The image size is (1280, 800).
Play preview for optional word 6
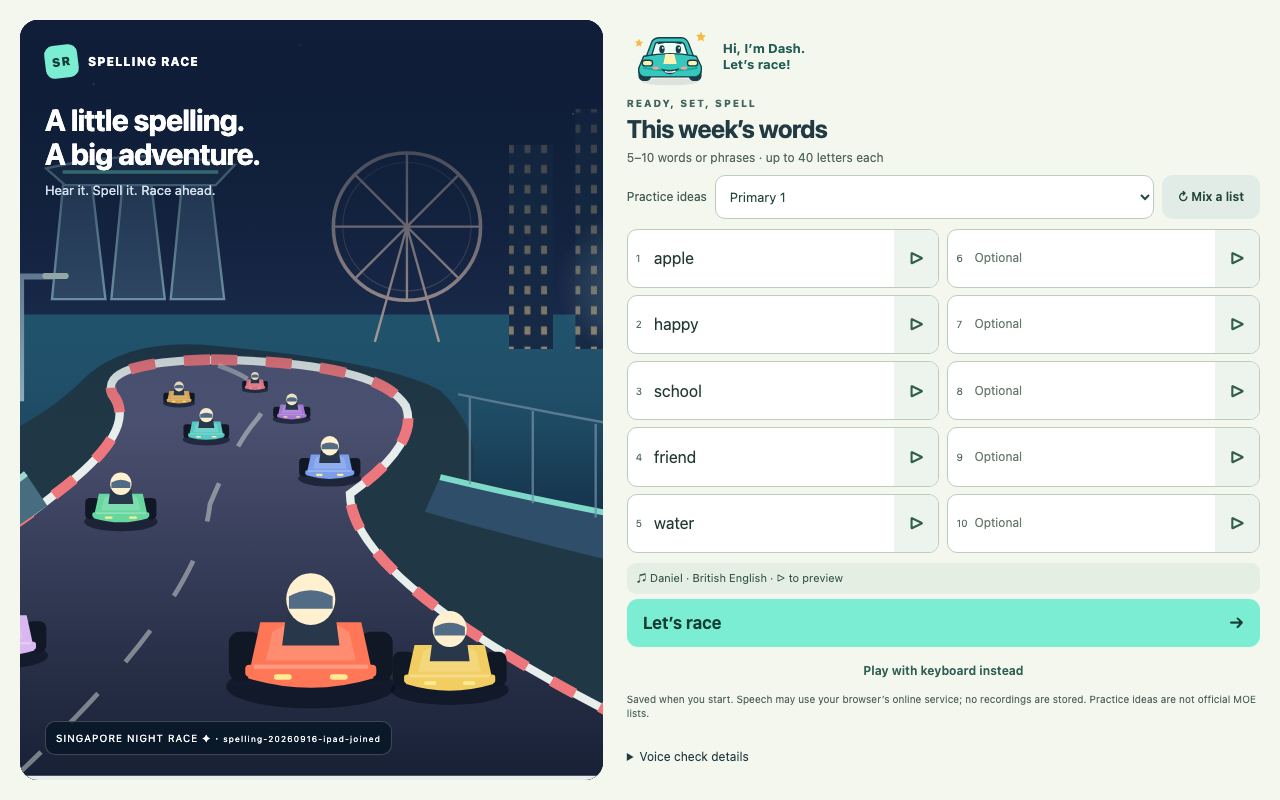coord(1237,258)
